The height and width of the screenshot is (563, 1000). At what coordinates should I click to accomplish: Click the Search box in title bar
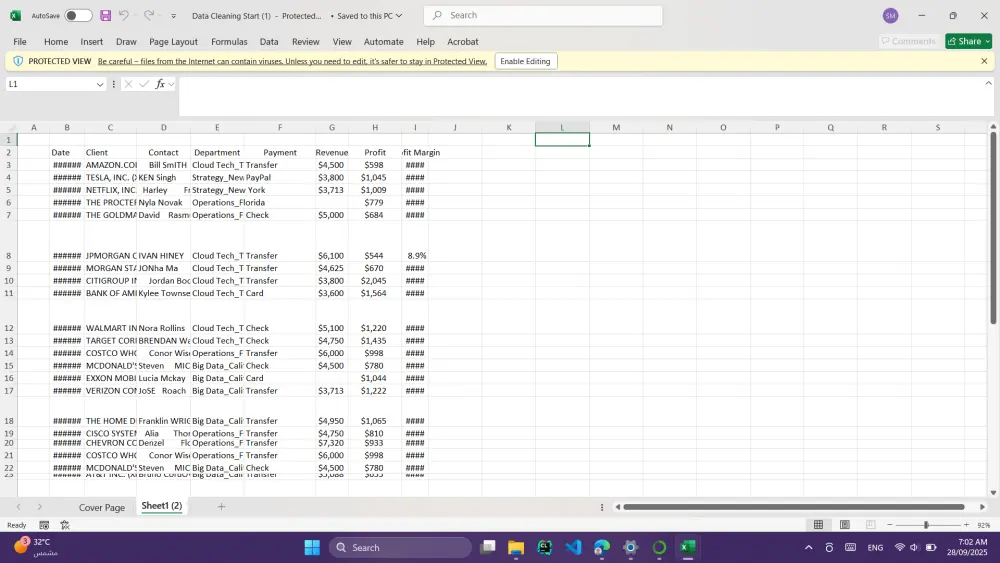(543, 15)
